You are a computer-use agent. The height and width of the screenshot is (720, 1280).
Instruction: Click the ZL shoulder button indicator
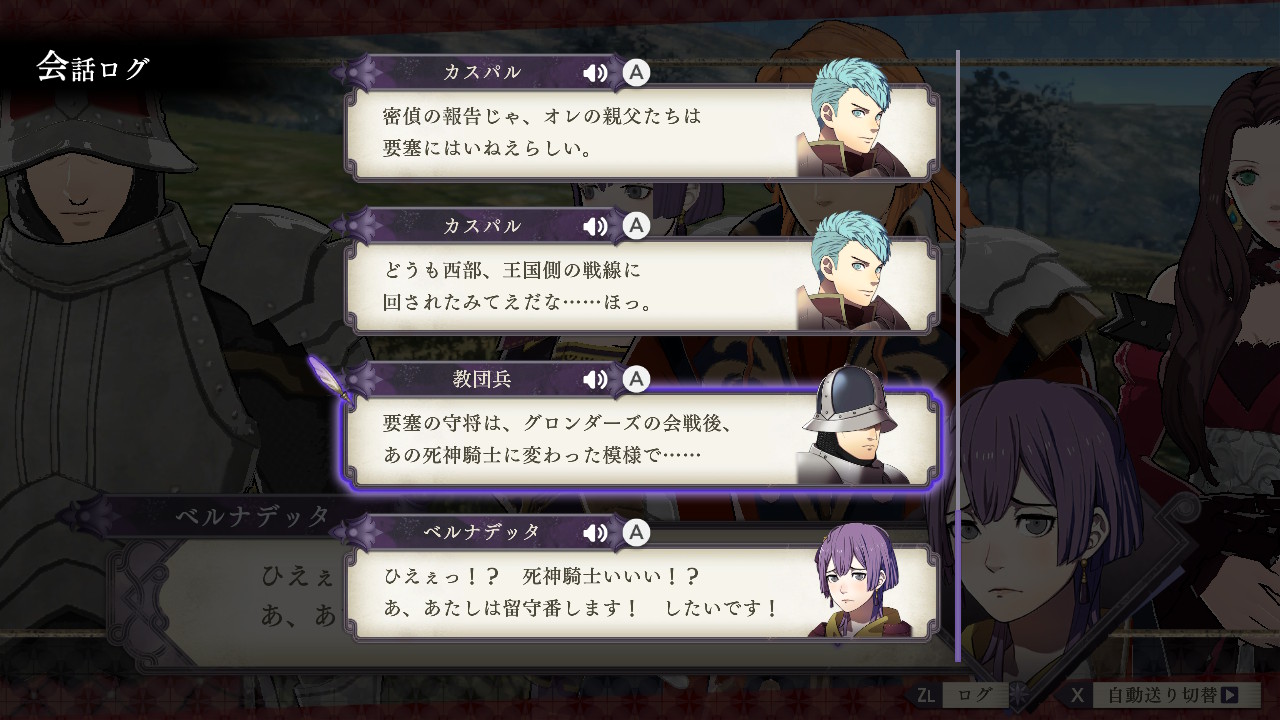(x=927, y=695)
